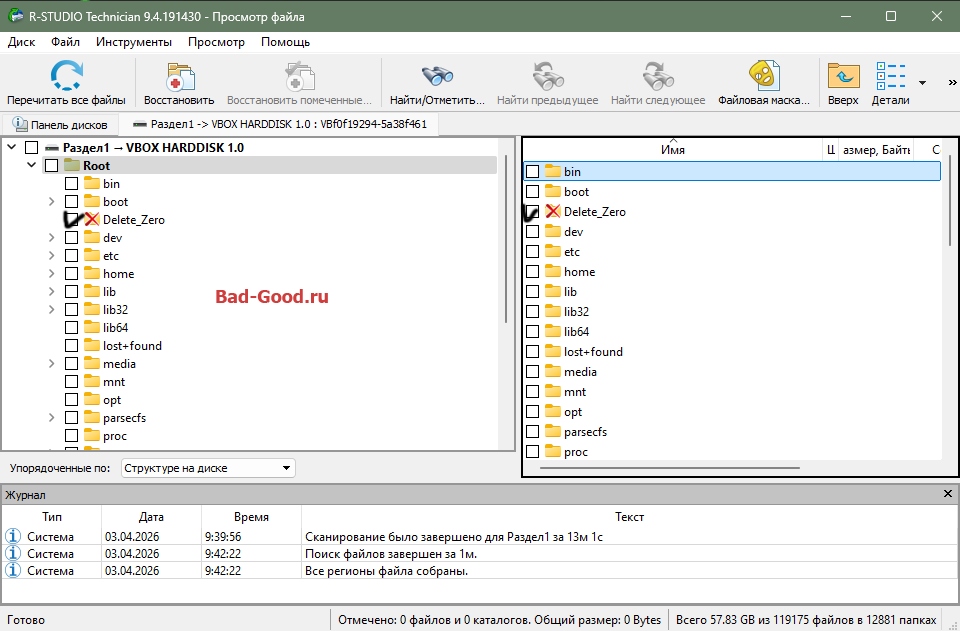Screen dimensions: 960x631
Task: Open the Файловая маска mask tool
Action: click(764, 77)
